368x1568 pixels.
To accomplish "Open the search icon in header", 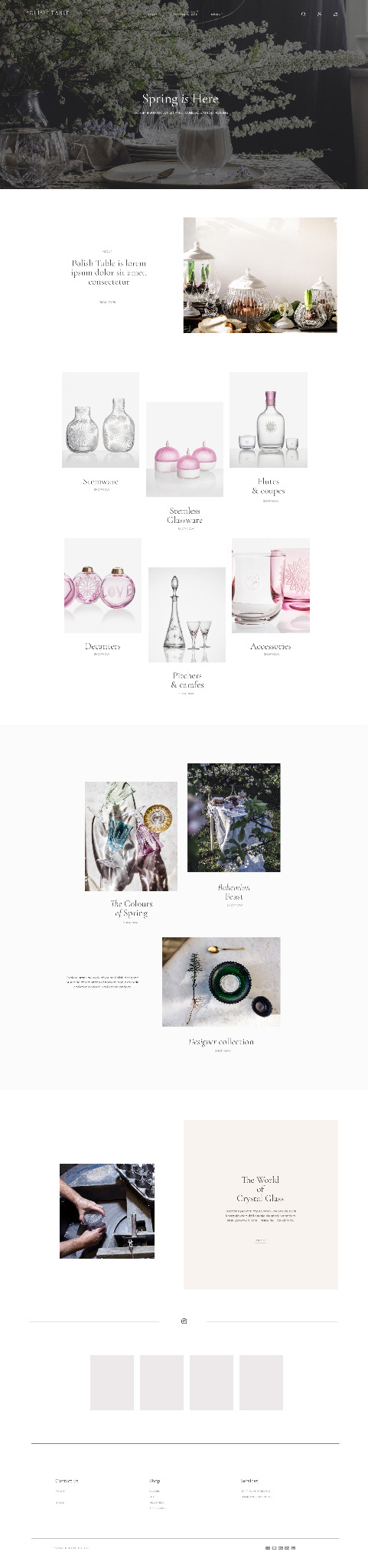I will 304,14.
